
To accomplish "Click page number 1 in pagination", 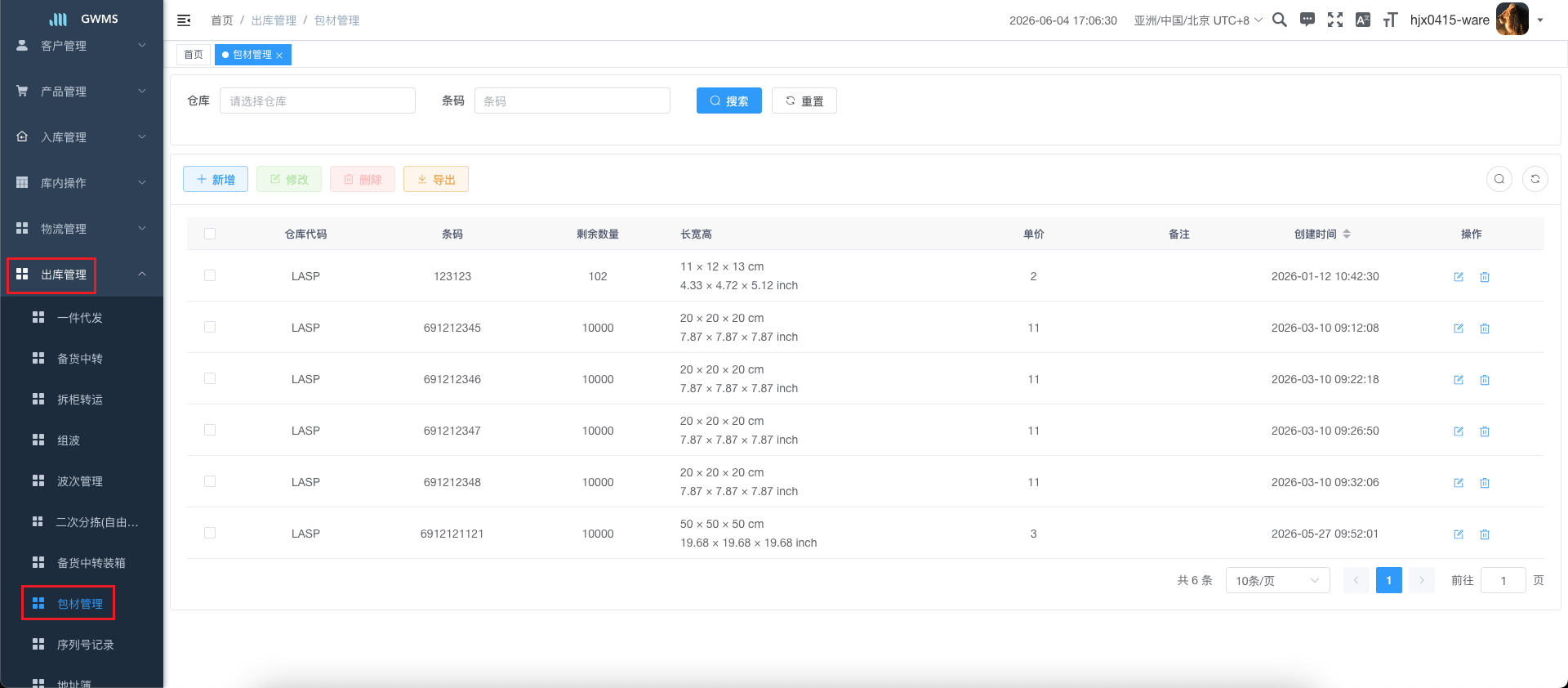I will pos(1389,580).
